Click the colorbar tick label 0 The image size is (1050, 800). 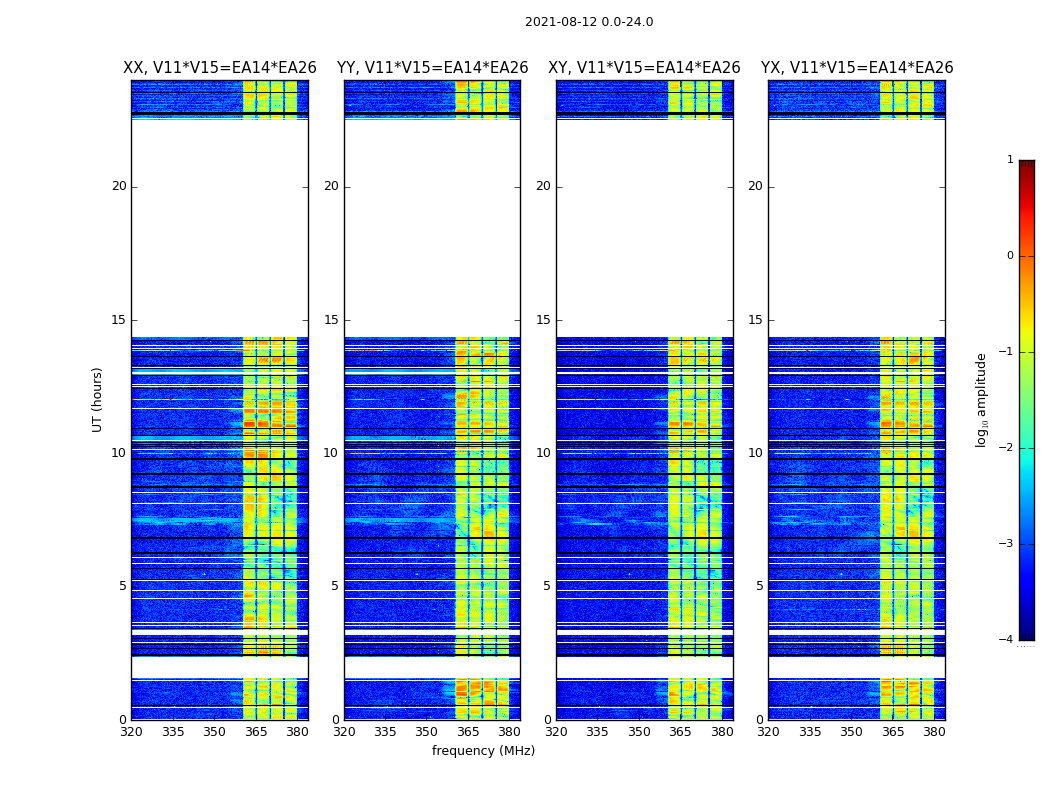[x=1009, y=256]
